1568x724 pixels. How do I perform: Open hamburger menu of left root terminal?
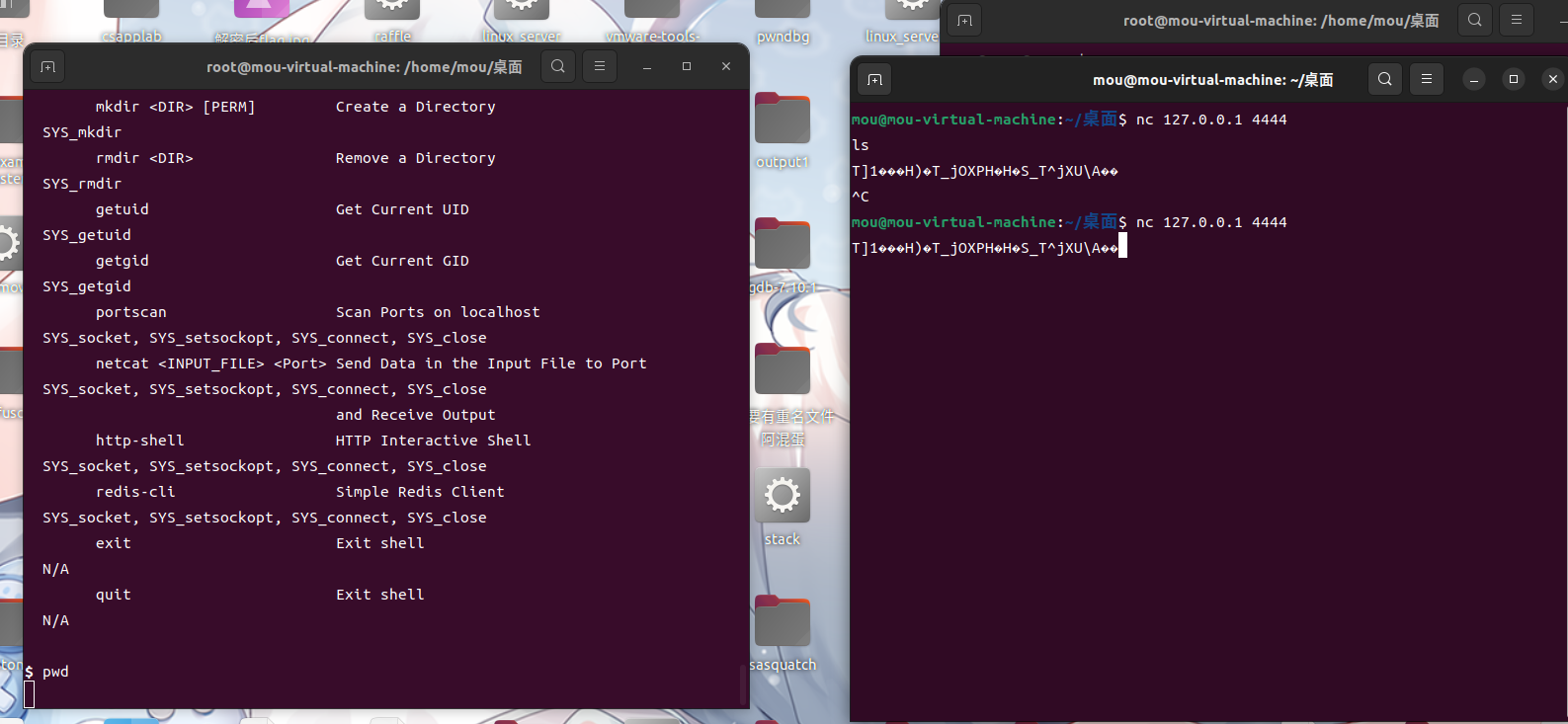(599, 67)
